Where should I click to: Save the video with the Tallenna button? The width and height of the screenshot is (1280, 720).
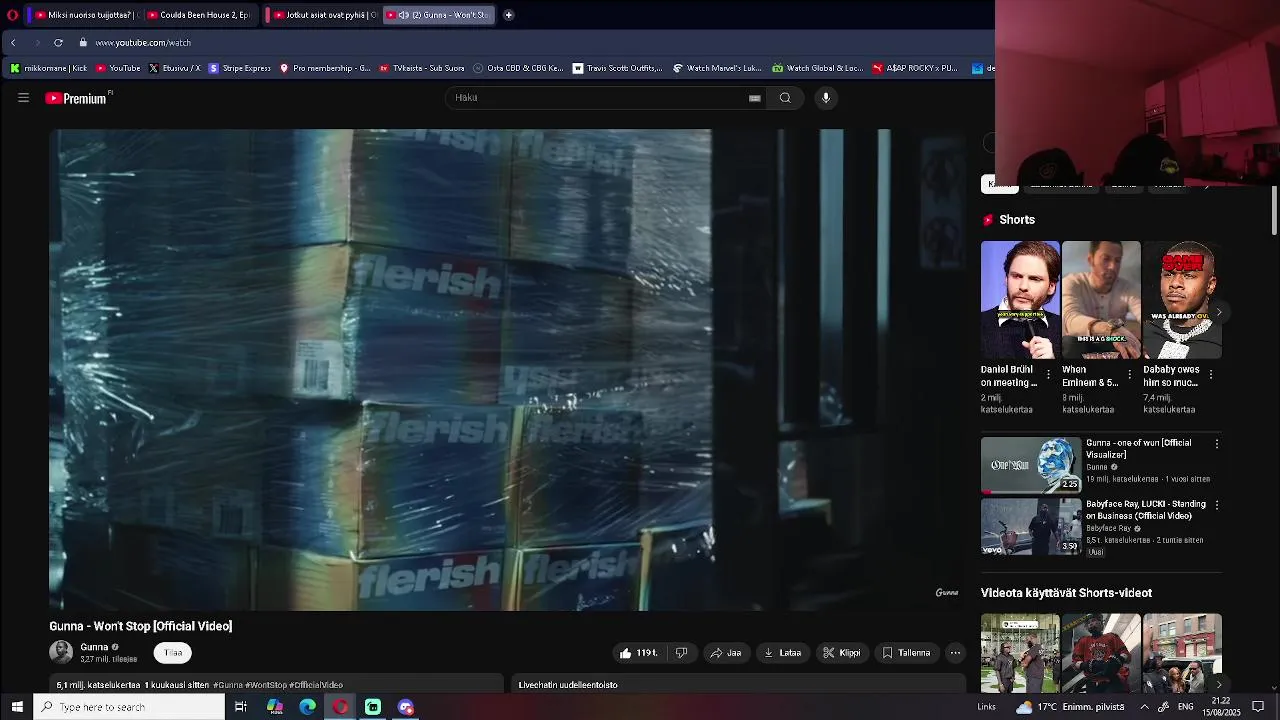tap(906, 653)
